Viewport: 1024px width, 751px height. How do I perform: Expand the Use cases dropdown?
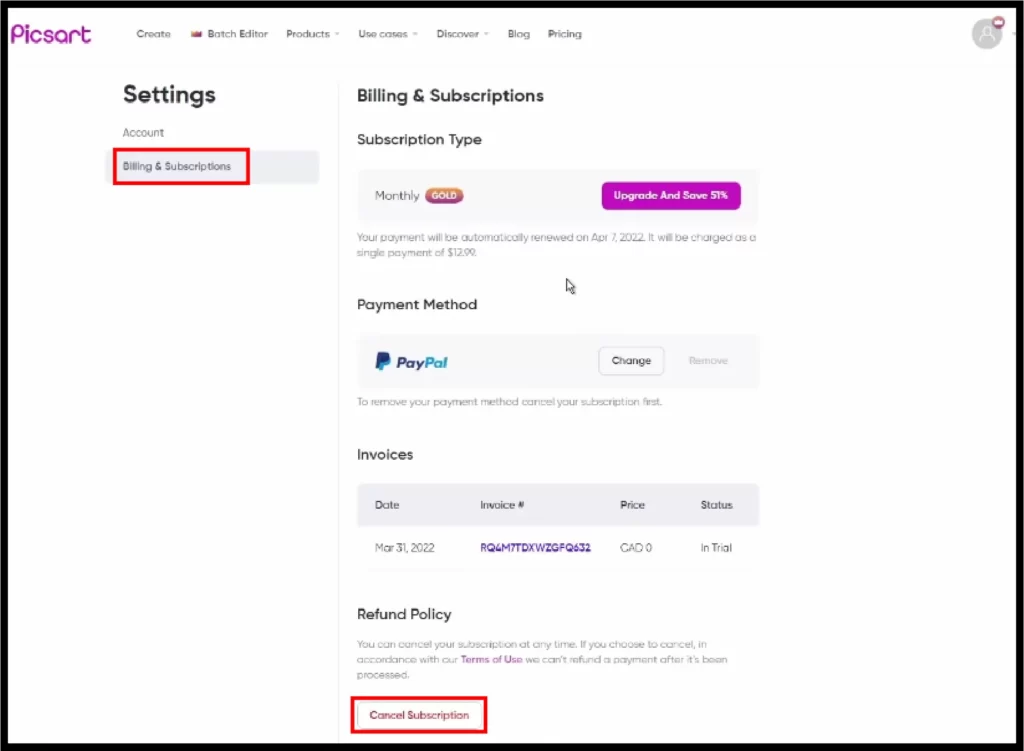pos(387,34)
